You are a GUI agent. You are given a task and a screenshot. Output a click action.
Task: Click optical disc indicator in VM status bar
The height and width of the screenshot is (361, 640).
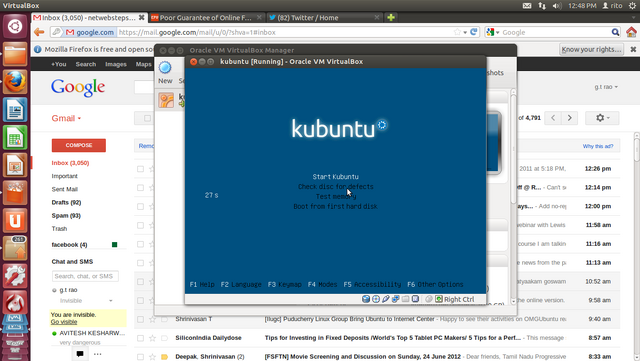tap(376, 299)
